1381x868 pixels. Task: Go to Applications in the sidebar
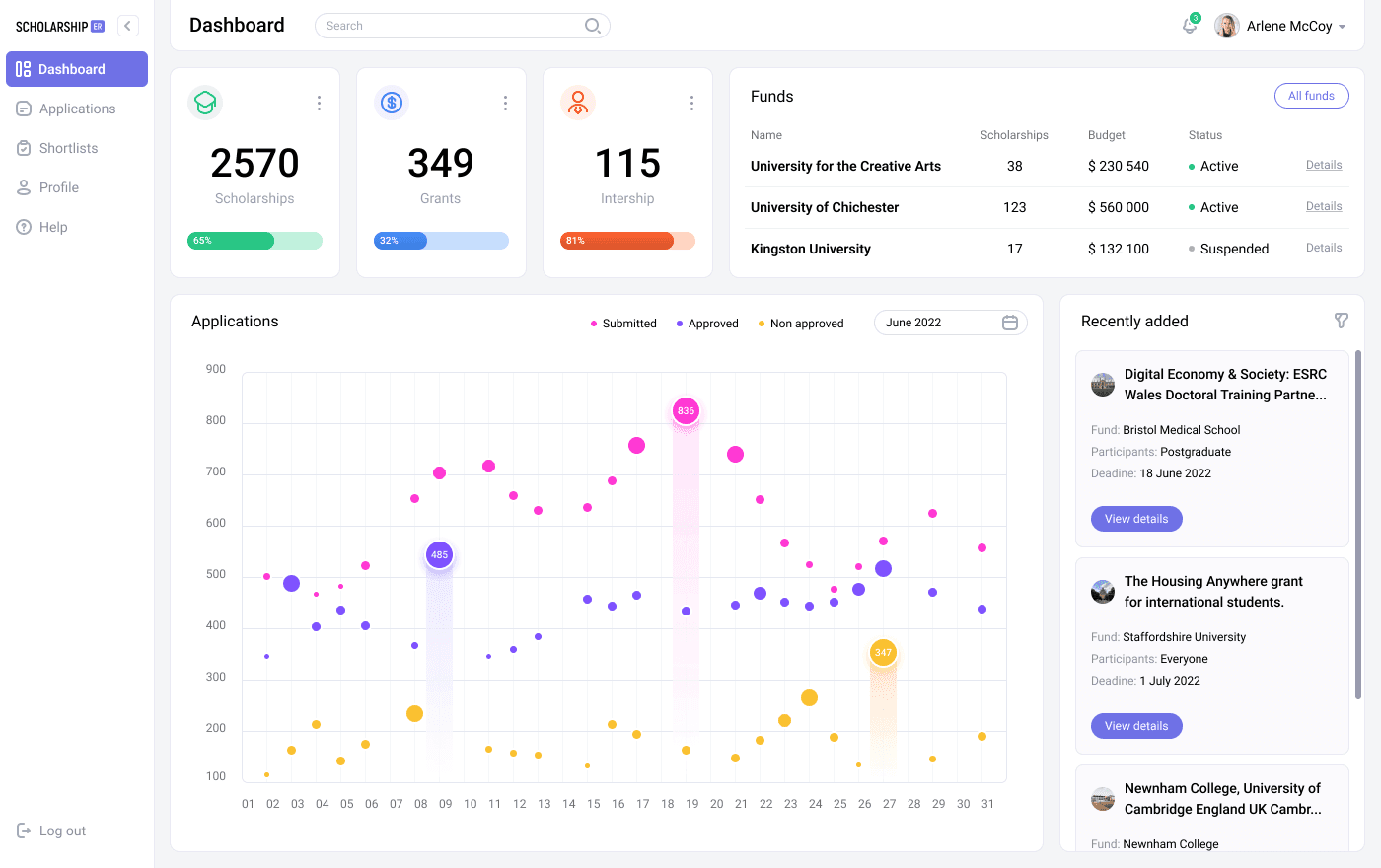(77, 108)
